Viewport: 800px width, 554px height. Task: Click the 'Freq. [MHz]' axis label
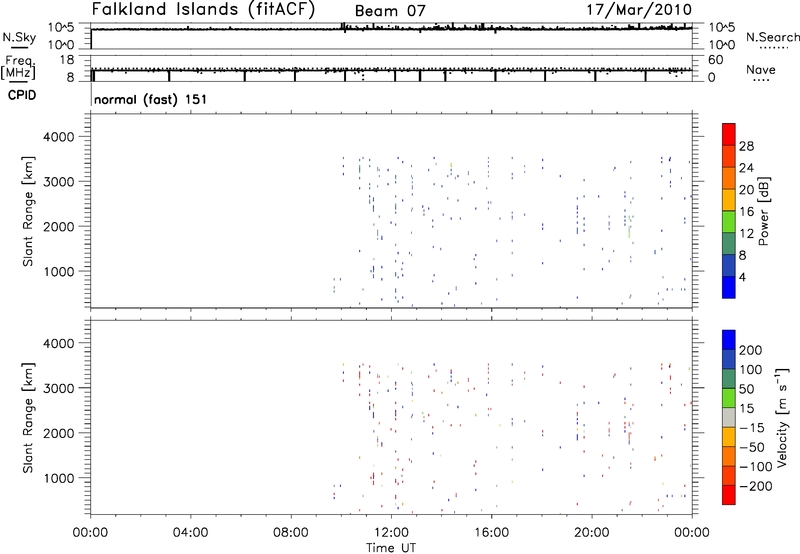19,68
